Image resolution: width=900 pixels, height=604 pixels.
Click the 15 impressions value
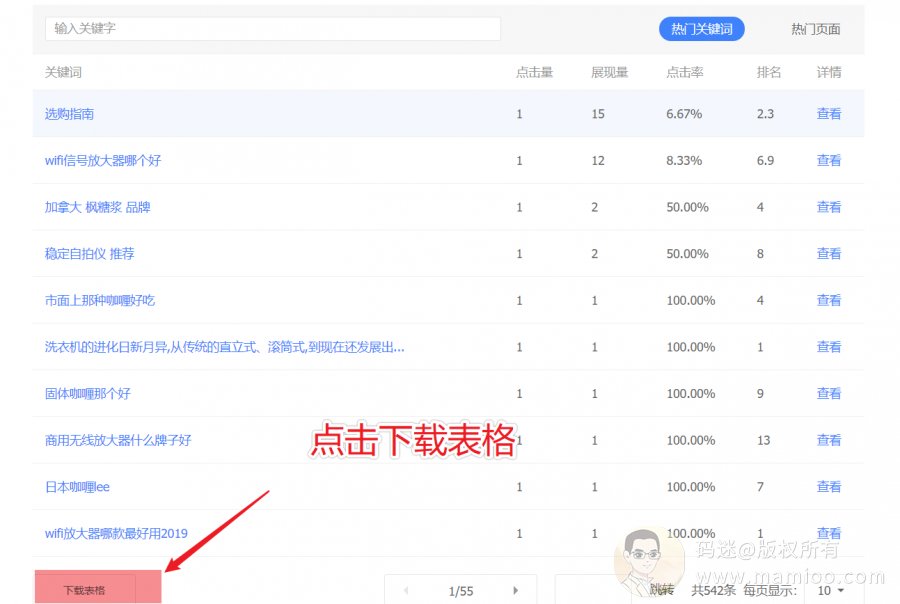point(598,114)
